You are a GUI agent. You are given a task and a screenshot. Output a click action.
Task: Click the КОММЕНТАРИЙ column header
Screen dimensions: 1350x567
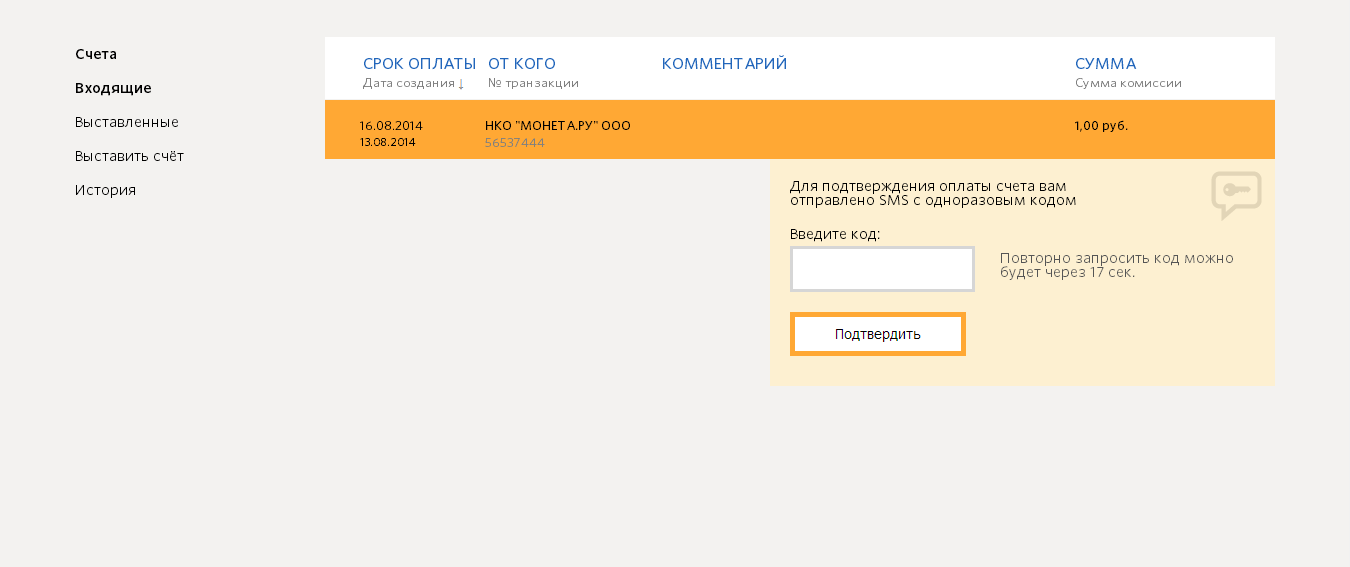click(725, 64)
